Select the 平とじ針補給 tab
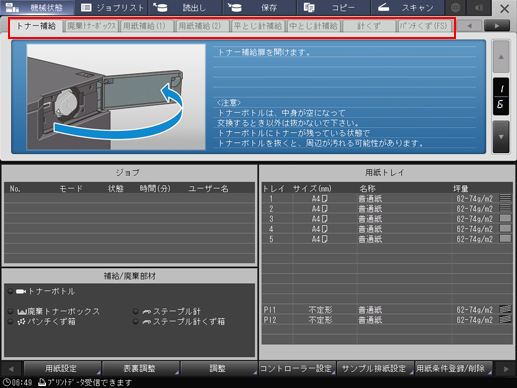Image resolution: width=517 pixels, height=388 pixels. (x=258, y=26)
